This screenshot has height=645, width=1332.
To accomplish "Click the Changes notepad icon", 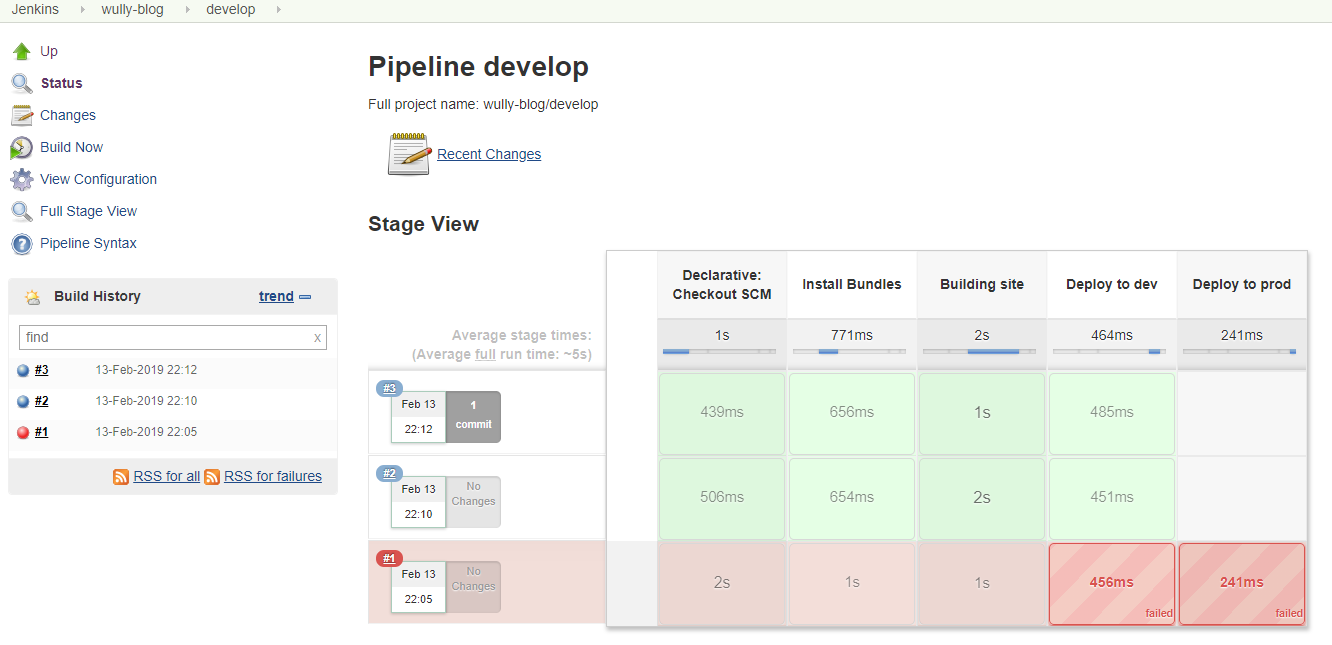I will [x=21, y=115].
